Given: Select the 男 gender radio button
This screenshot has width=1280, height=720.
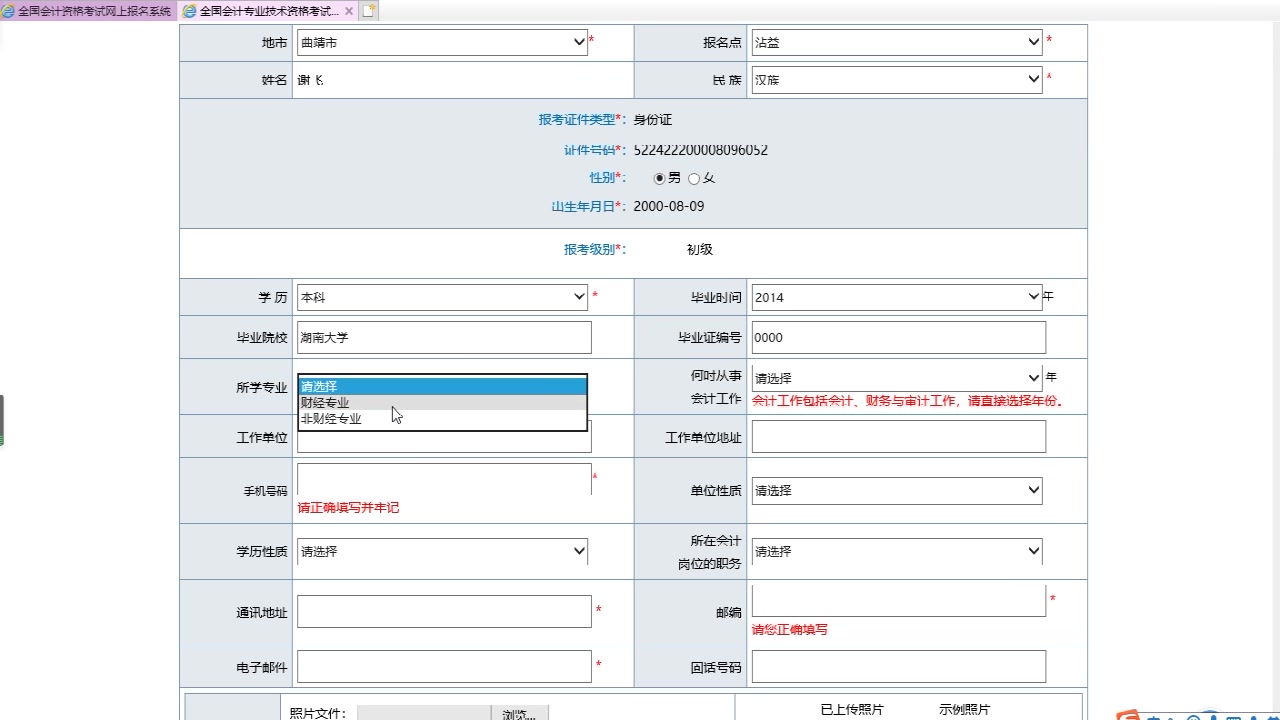Looking at the screenshot, I should click(x=659, y=178).
